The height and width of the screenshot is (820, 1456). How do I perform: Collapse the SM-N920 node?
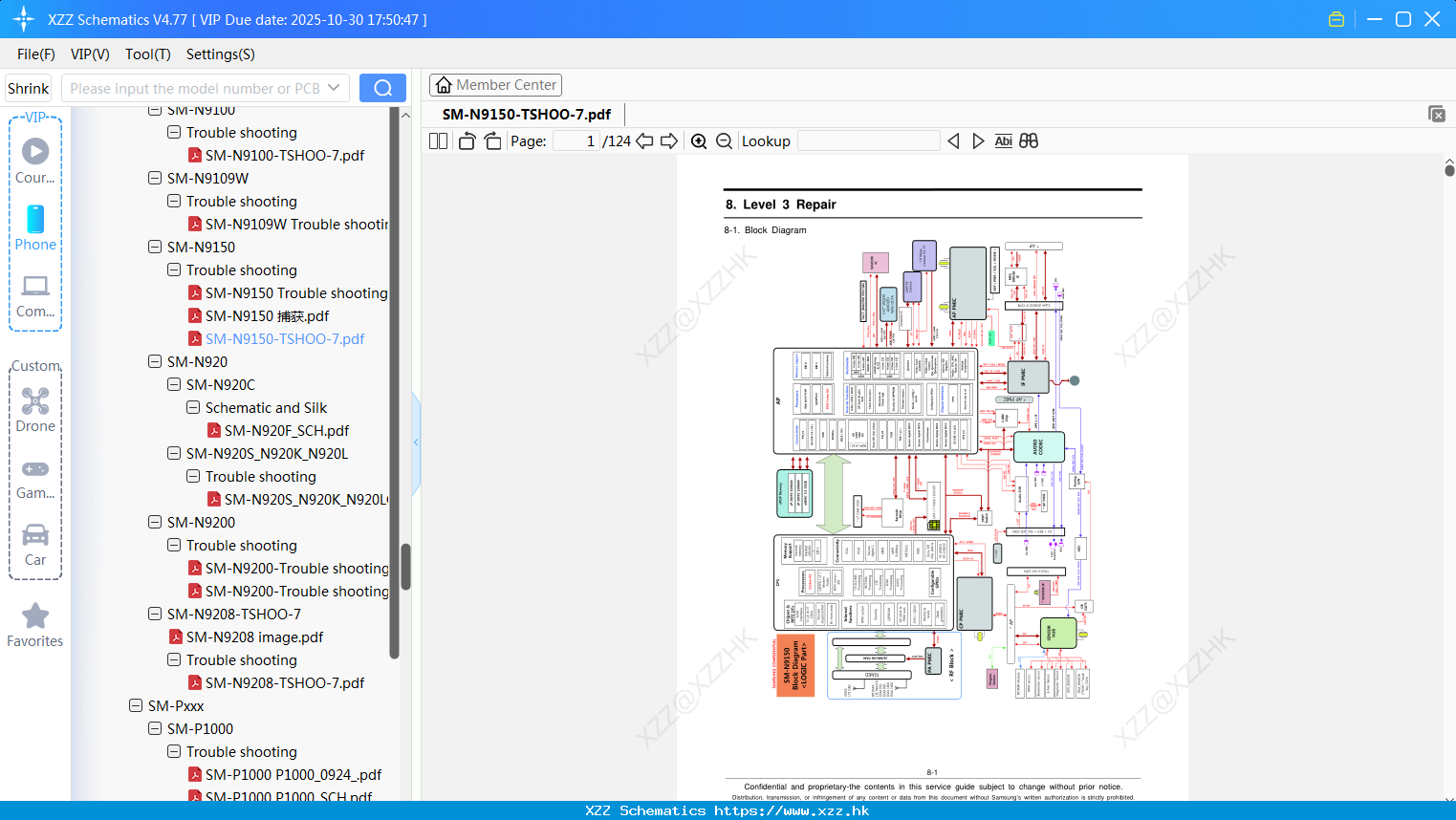pos(155,361)
